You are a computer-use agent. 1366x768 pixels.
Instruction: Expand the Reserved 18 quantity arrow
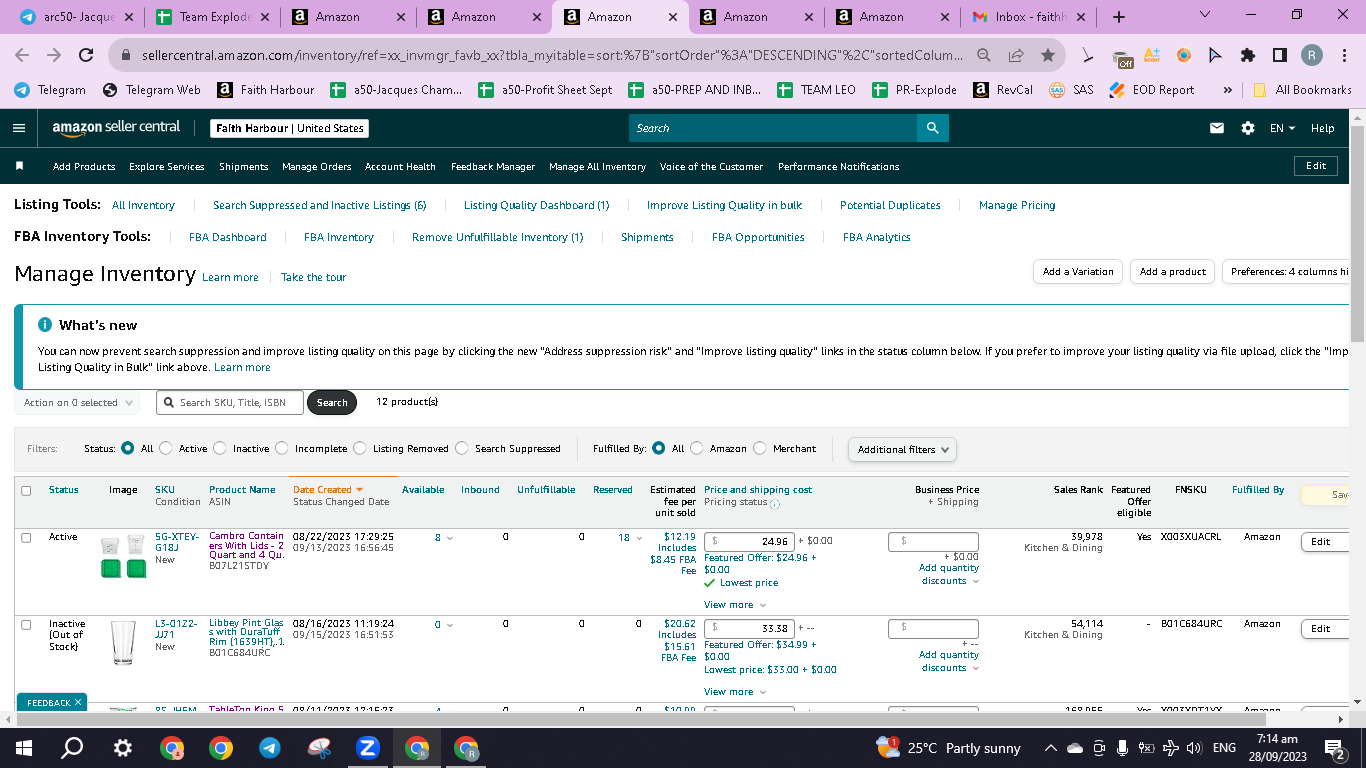(x=640, y=538)
